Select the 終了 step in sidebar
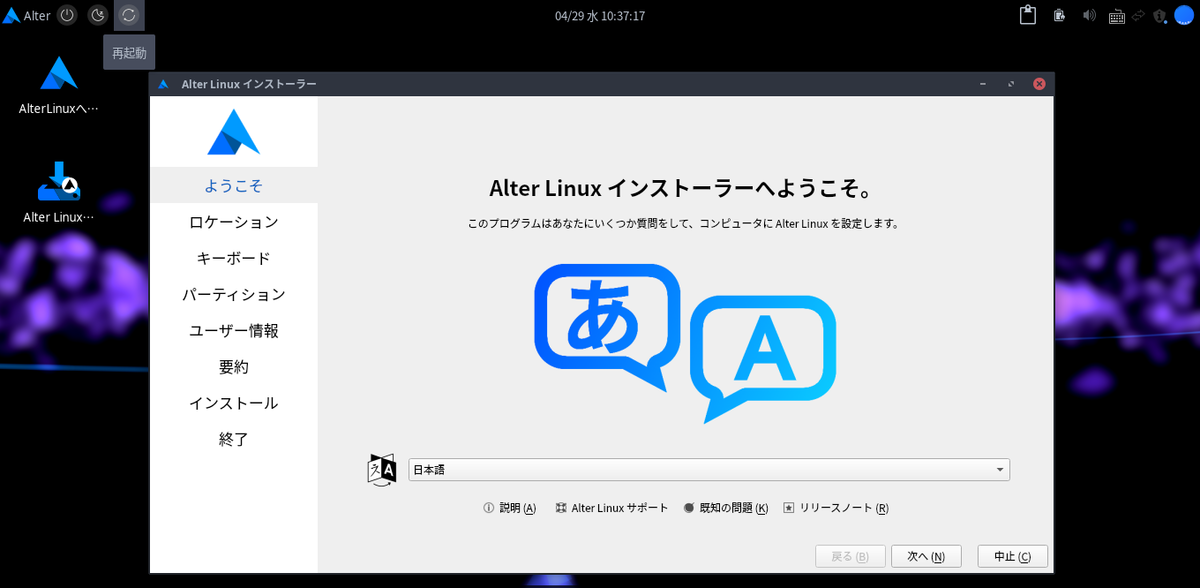The width and height of the screenshot is (1200, 588). (x=233, y=439)
